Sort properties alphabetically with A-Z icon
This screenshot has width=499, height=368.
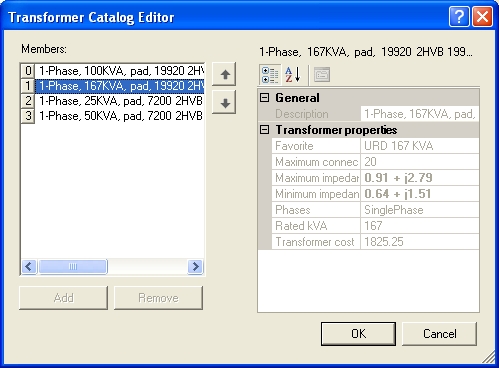click(x=293, y=75)
